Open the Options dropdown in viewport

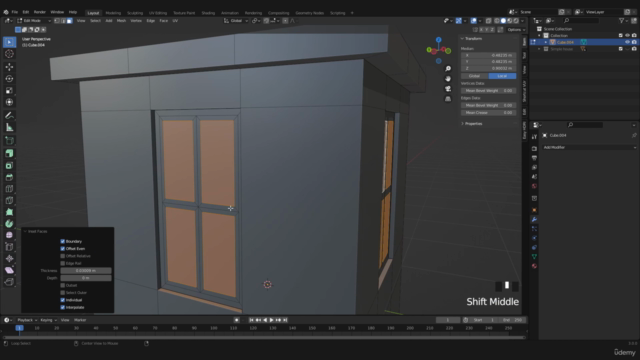pos(516,29)
